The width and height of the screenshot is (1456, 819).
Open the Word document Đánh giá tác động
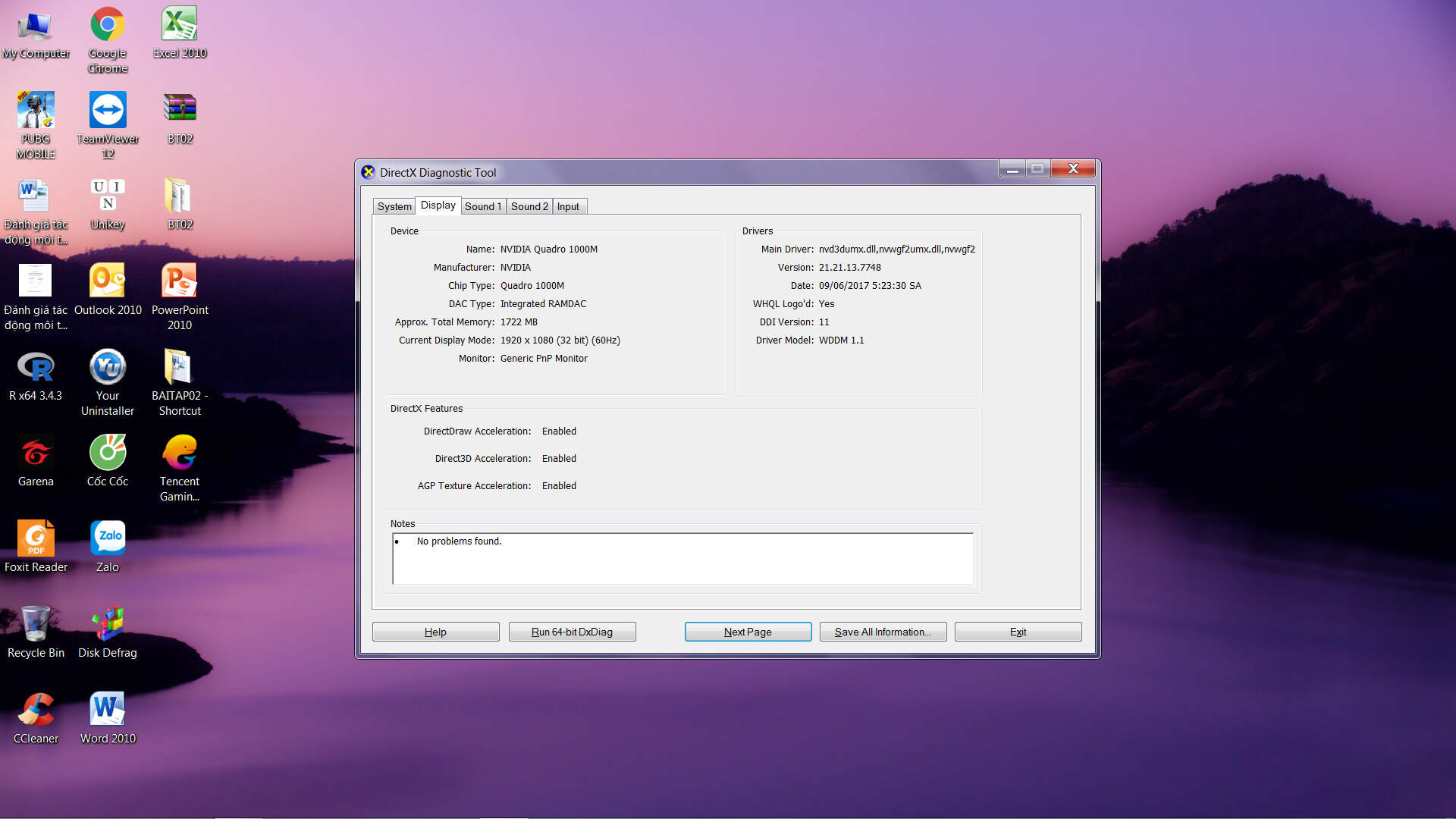pos(36,211)
